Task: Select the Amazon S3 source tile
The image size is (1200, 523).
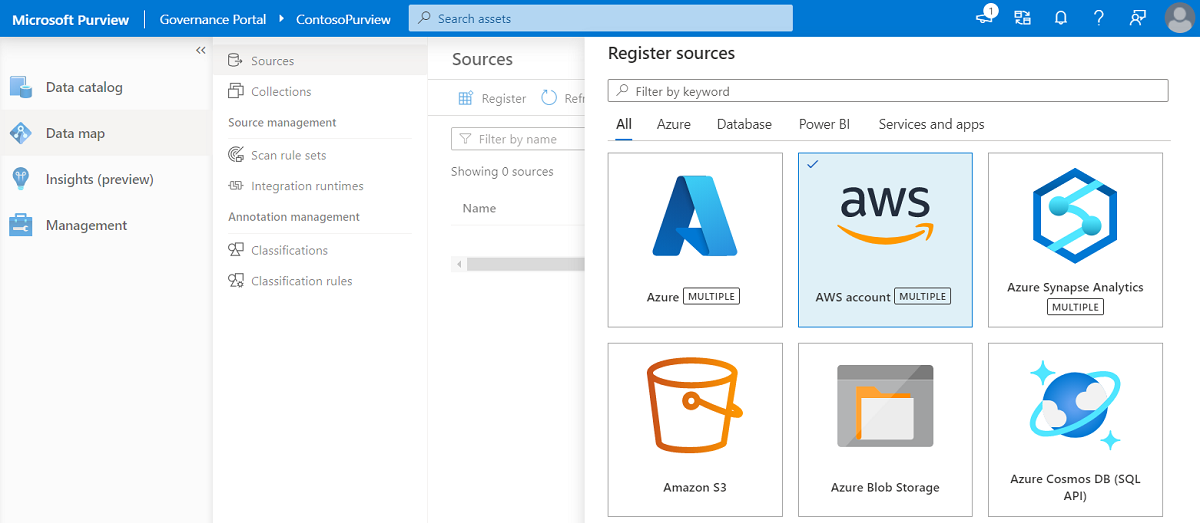Action: [695, 429]
